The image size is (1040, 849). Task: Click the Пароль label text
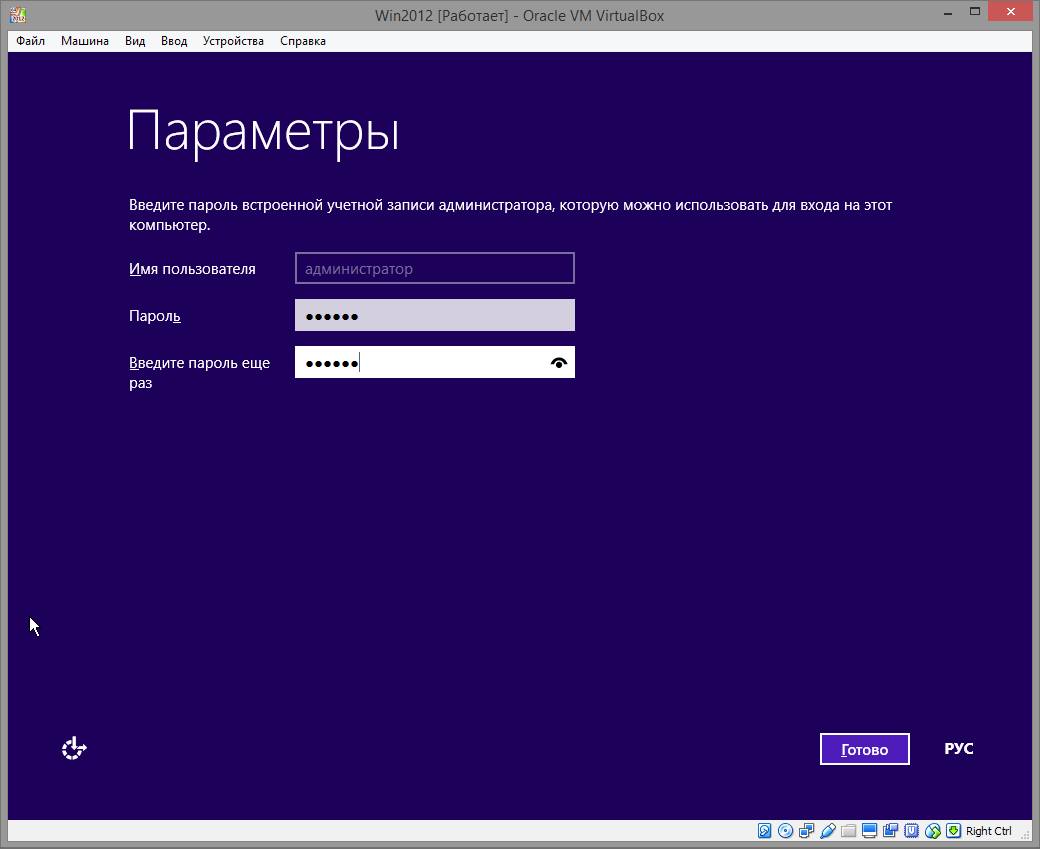(x=155, y=316)
